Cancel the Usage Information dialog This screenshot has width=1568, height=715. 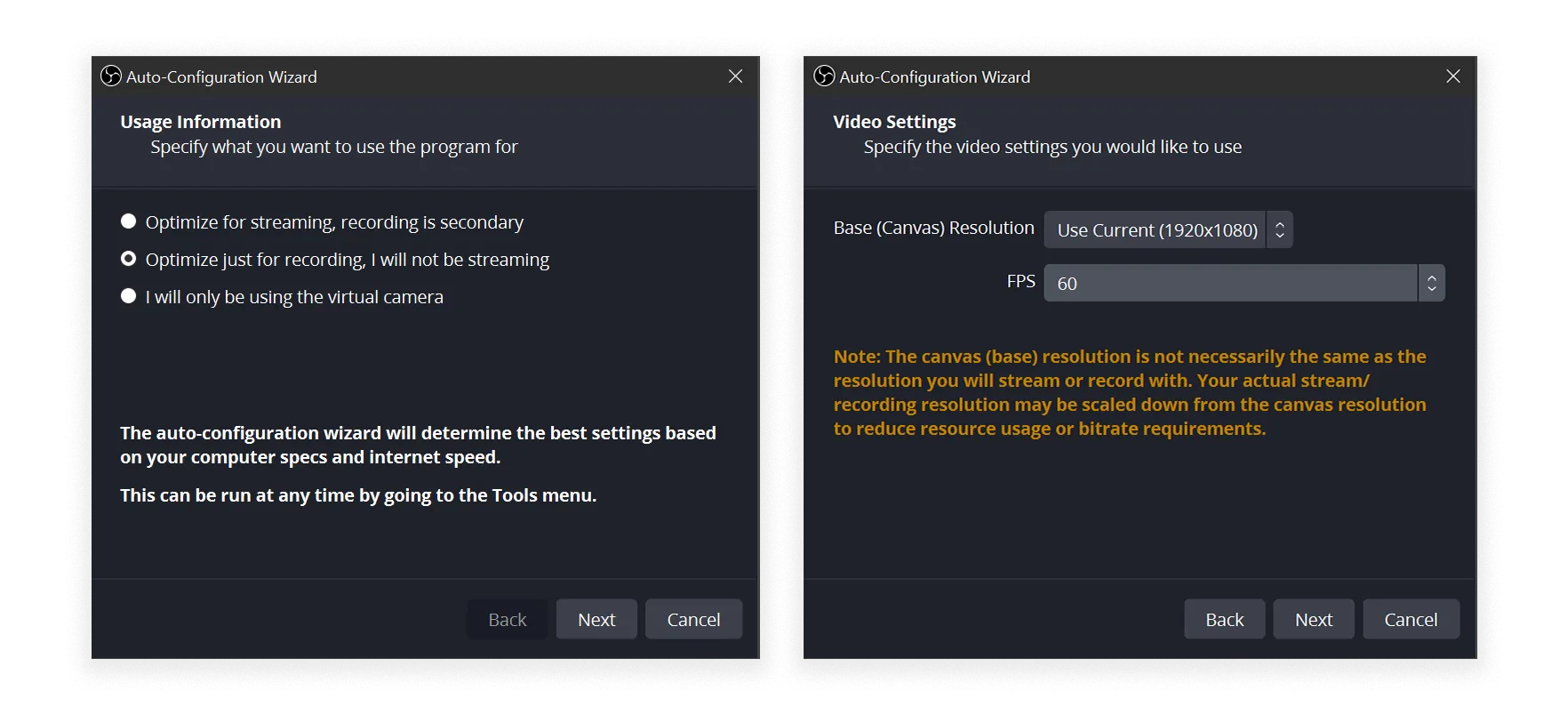(693, 619)
